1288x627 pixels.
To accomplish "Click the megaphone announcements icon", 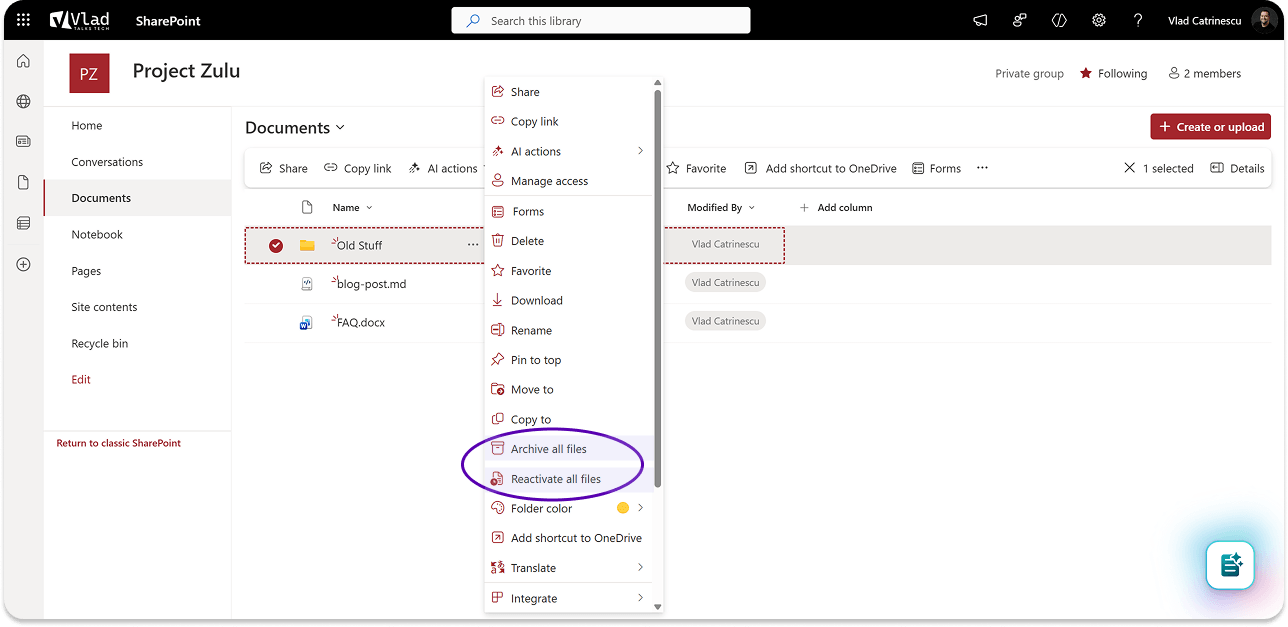I will click(981, 20).
